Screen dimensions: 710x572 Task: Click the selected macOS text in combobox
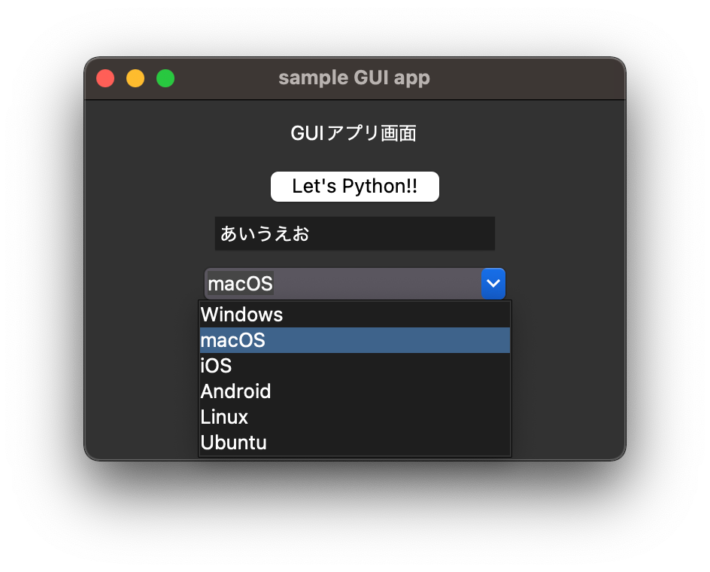[x=240, y=284]
